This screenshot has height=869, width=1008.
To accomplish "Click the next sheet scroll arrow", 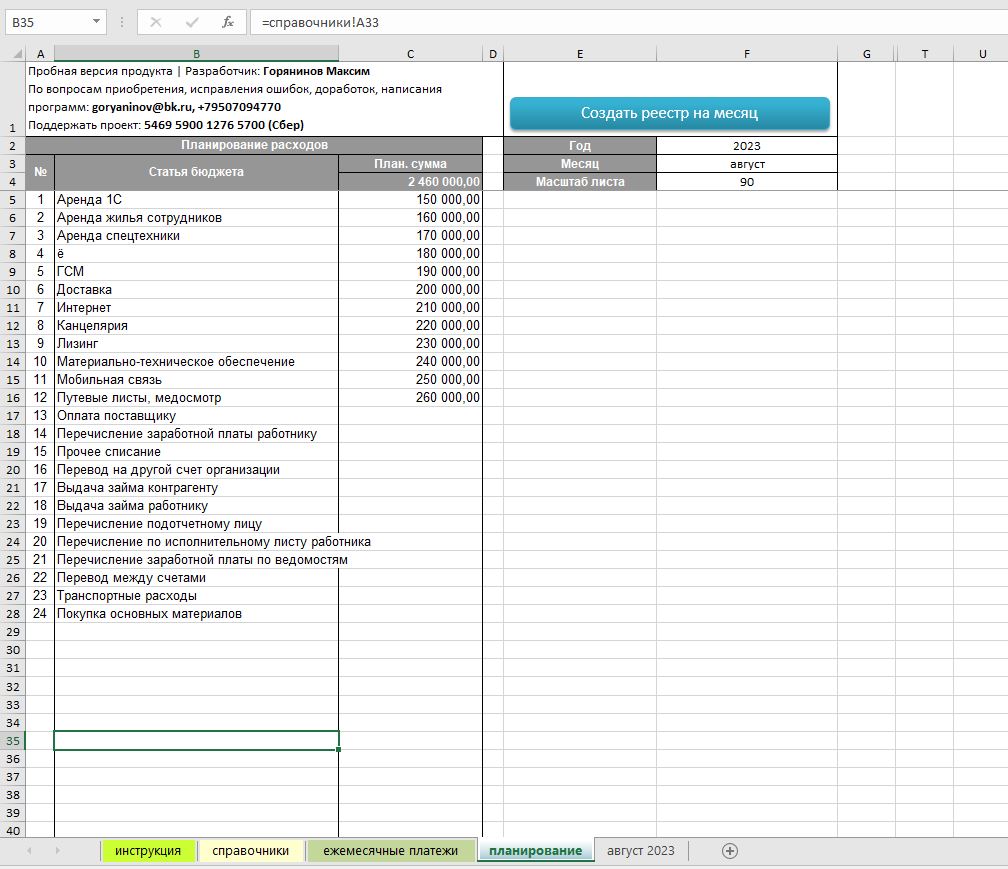I will pos(57,851).
